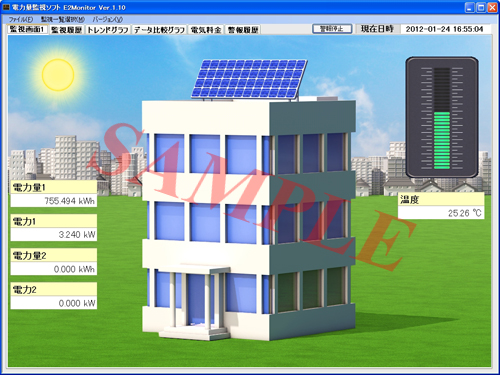
Task: Click the 現在日時 label
Action: 377,29
